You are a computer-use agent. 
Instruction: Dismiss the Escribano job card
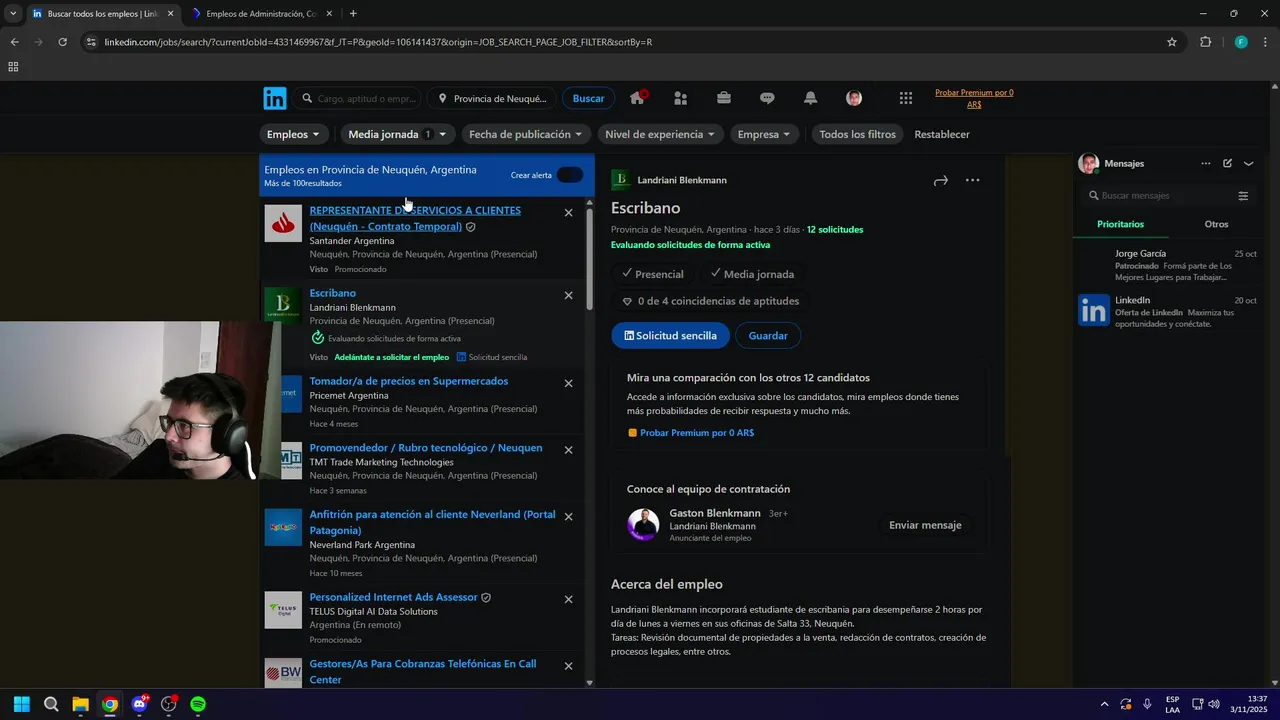pos(568,295)
